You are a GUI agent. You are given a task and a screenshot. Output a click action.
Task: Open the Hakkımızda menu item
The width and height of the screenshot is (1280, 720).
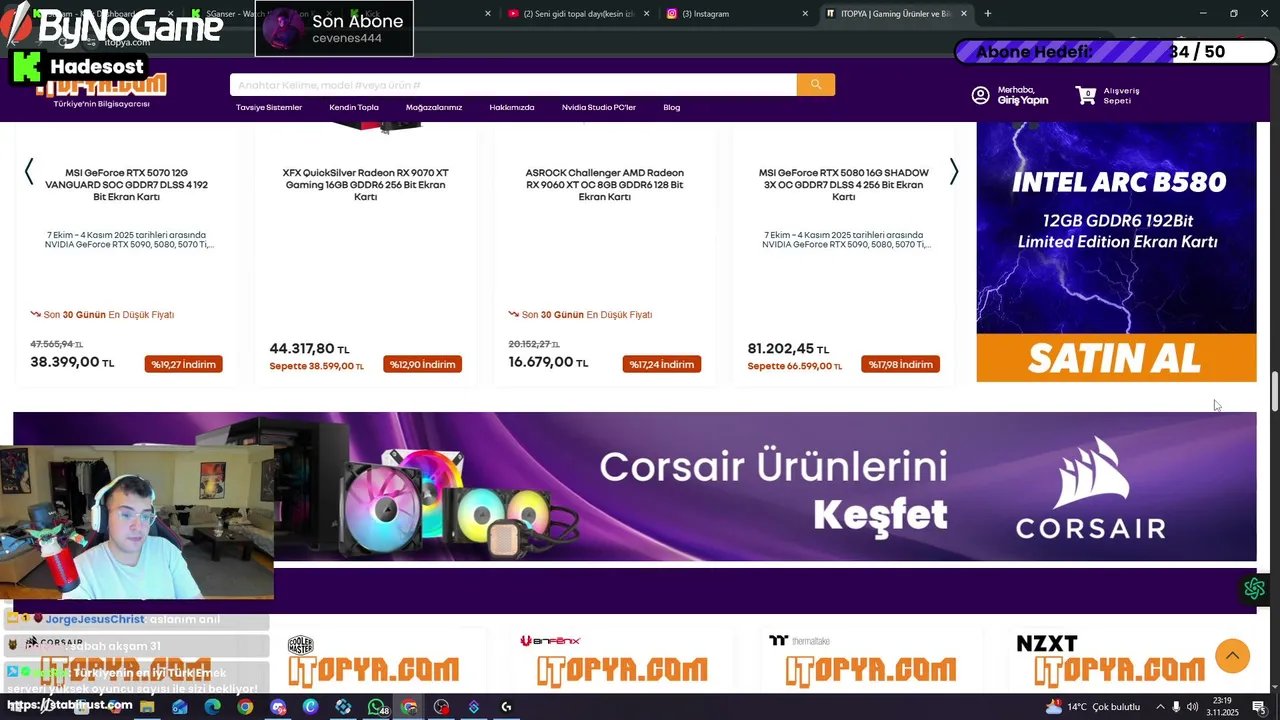click(512, 108)
